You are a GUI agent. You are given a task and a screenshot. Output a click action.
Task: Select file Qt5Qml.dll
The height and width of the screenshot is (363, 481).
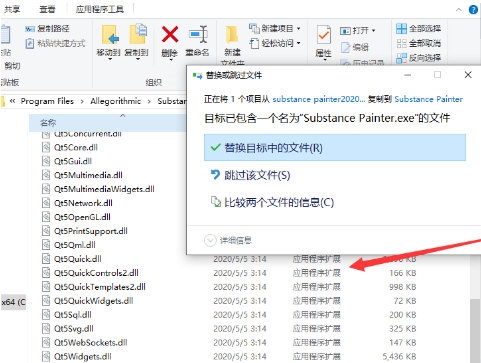tap(75, 245)
